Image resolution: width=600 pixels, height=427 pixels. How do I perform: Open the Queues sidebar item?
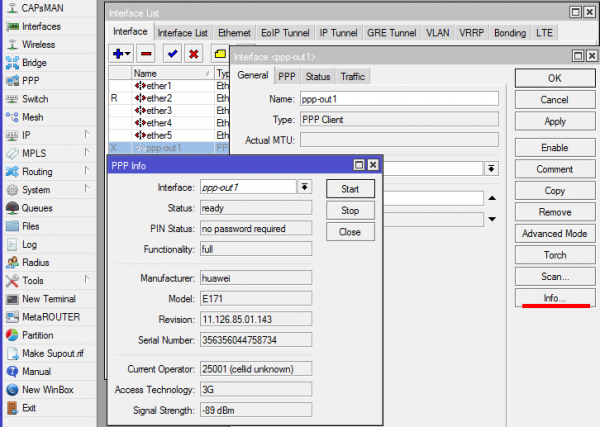pos(37,208)
